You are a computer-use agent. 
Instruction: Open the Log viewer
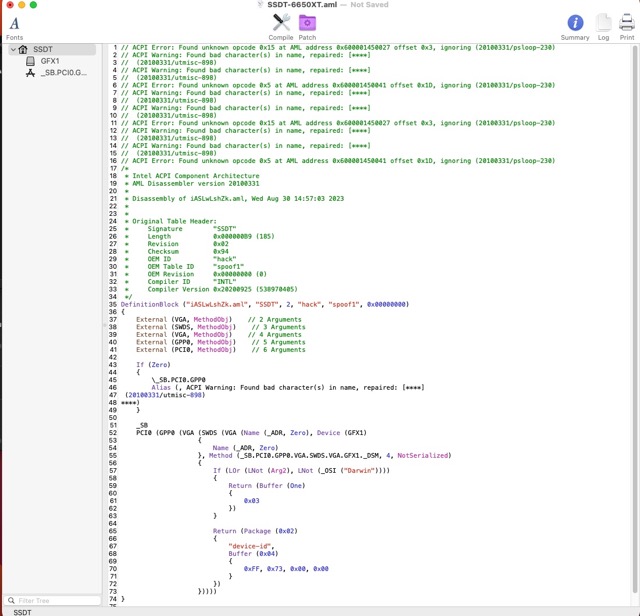(603, 23)
